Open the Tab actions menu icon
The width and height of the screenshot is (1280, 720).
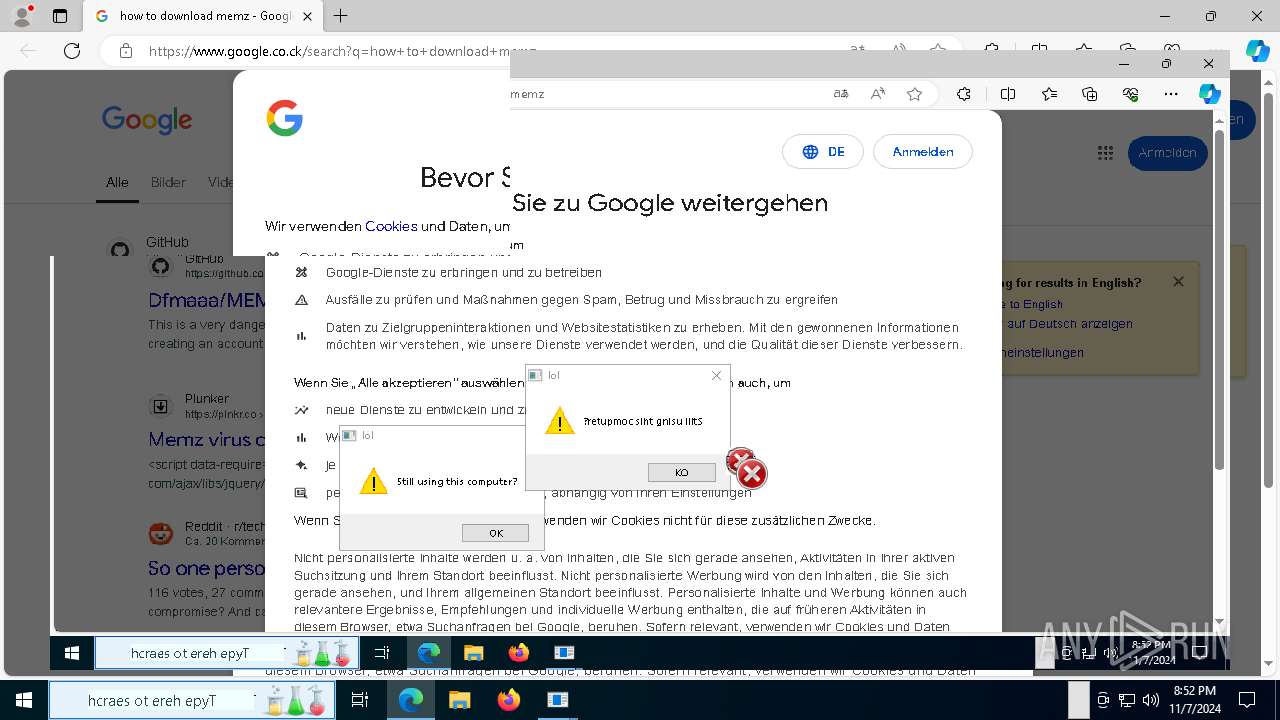coord(60,16)
